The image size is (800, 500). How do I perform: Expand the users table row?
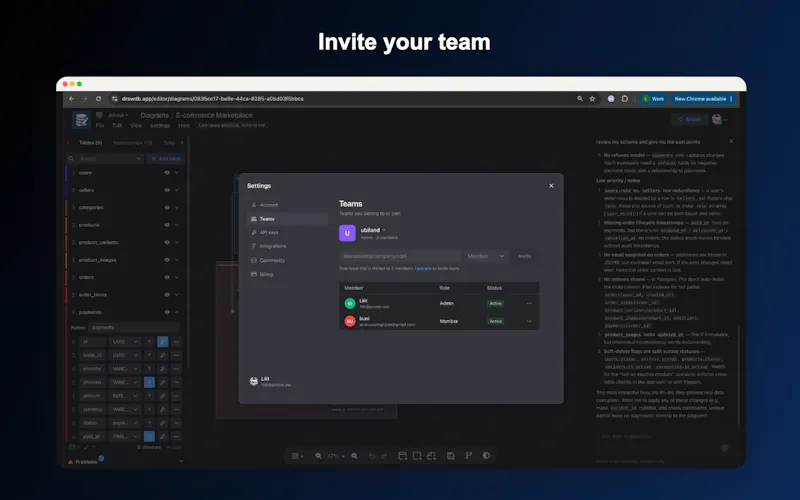pos(177,173)
